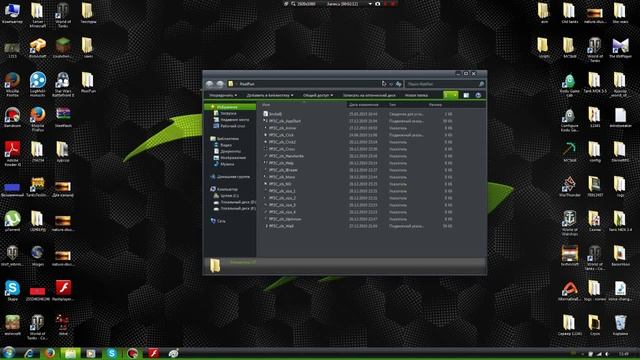Screen dimensions: 640x360
Task: Refresh the PixelFun folder view
Action: tap(399, 84)
